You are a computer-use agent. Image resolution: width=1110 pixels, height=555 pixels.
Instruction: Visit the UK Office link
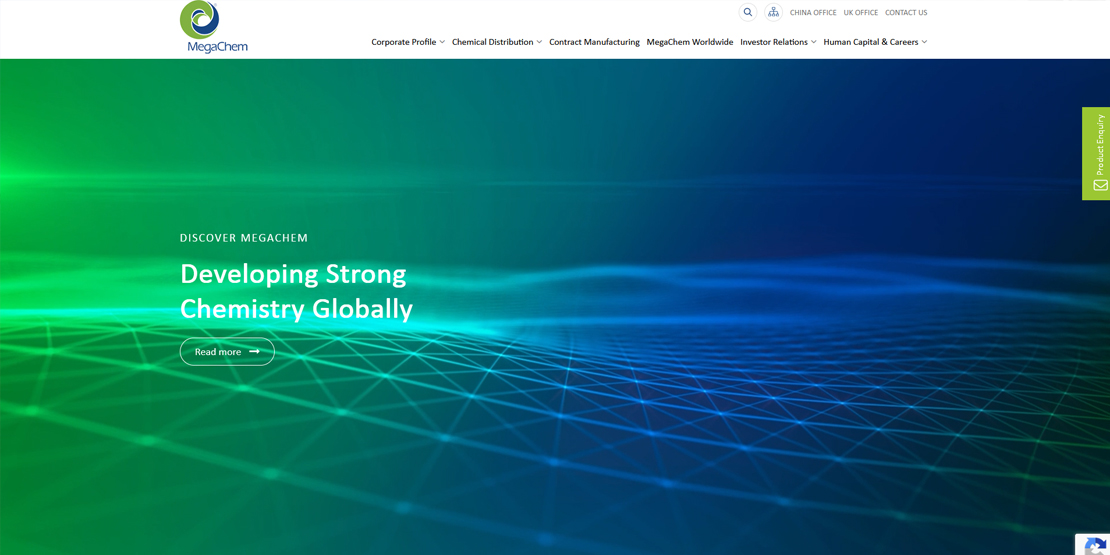[860, 13]
